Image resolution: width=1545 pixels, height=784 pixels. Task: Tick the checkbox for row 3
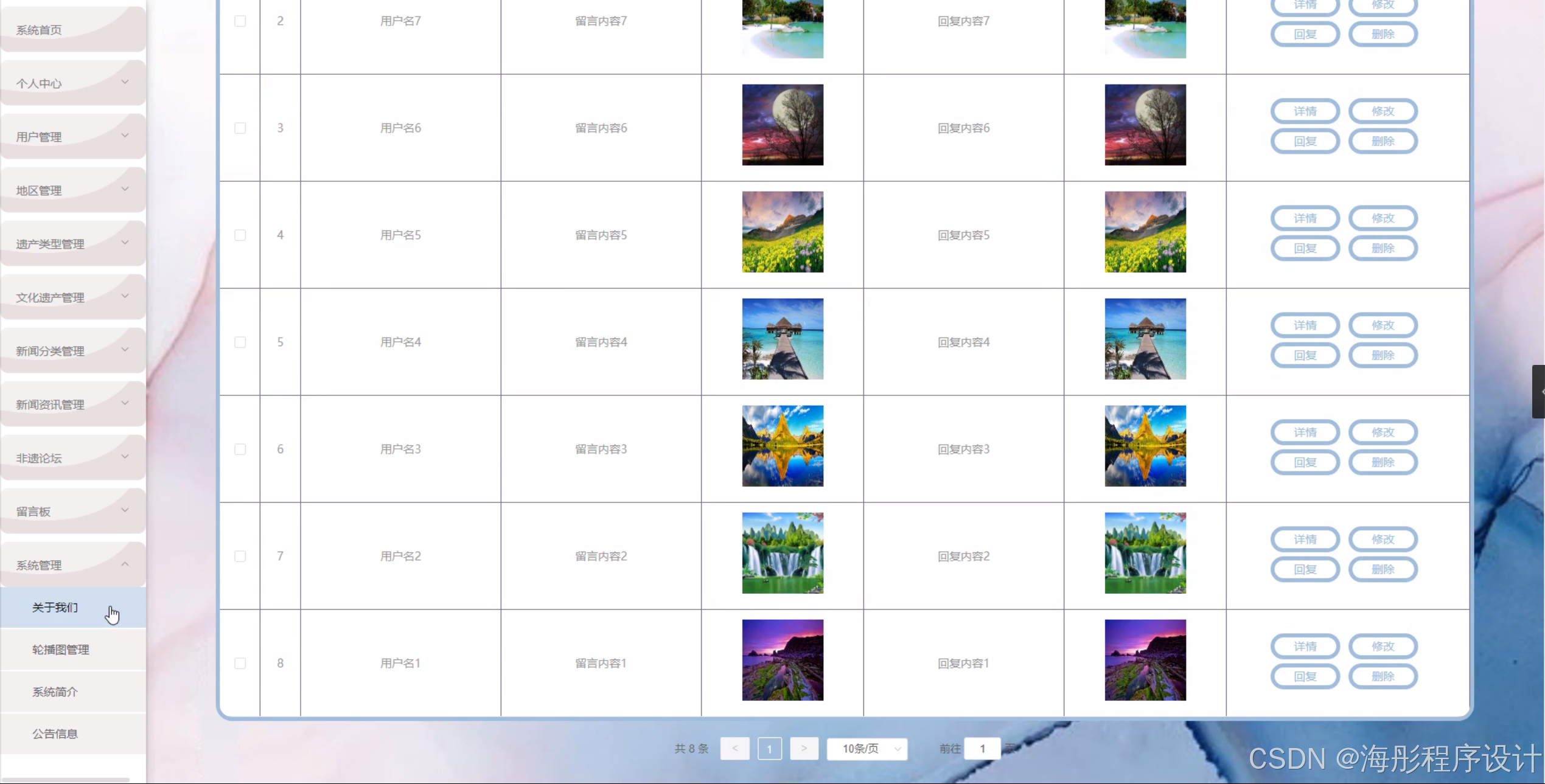click(240, 128)
